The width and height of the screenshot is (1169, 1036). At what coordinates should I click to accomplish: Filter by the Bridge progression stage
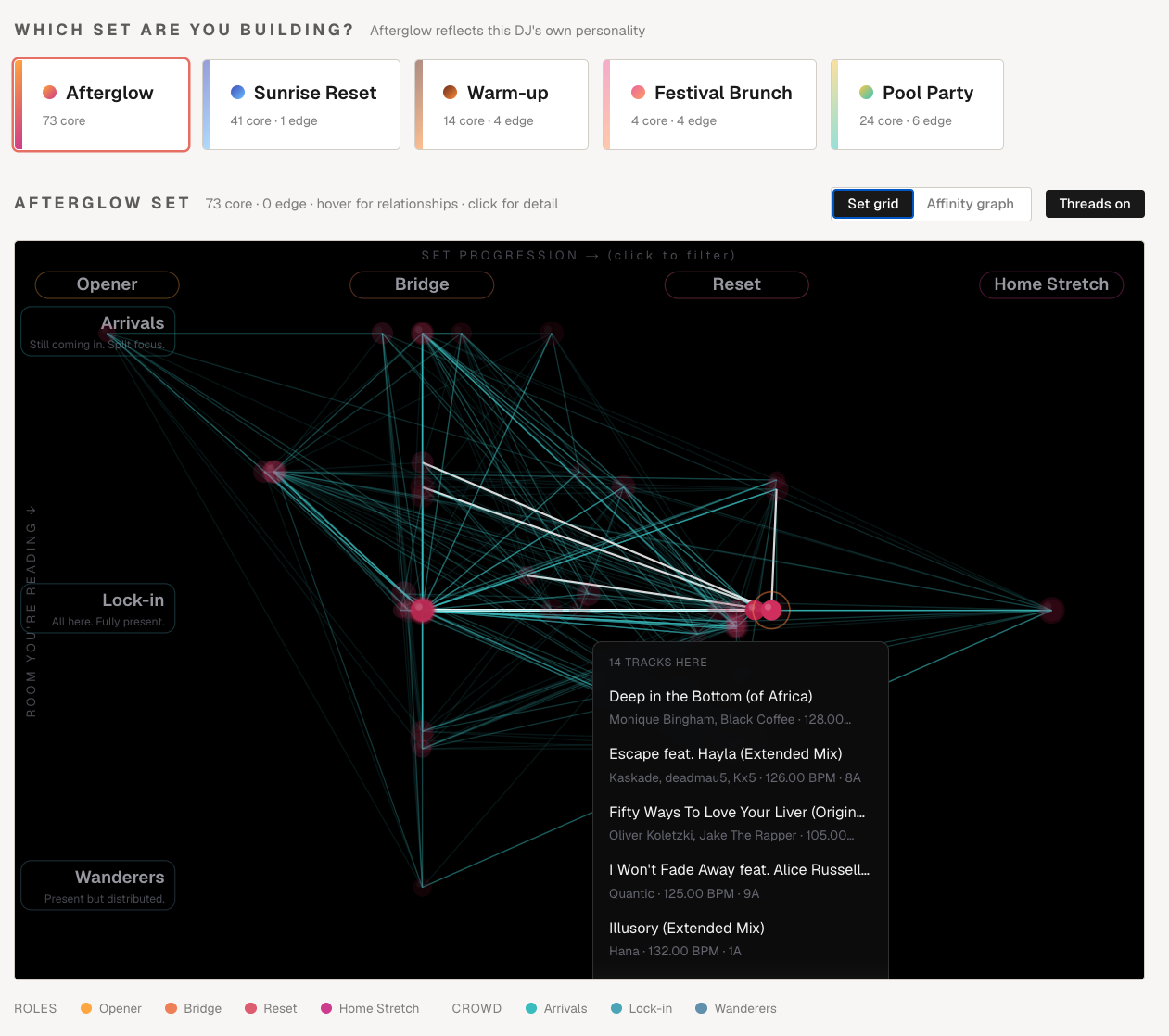[422, 284]
